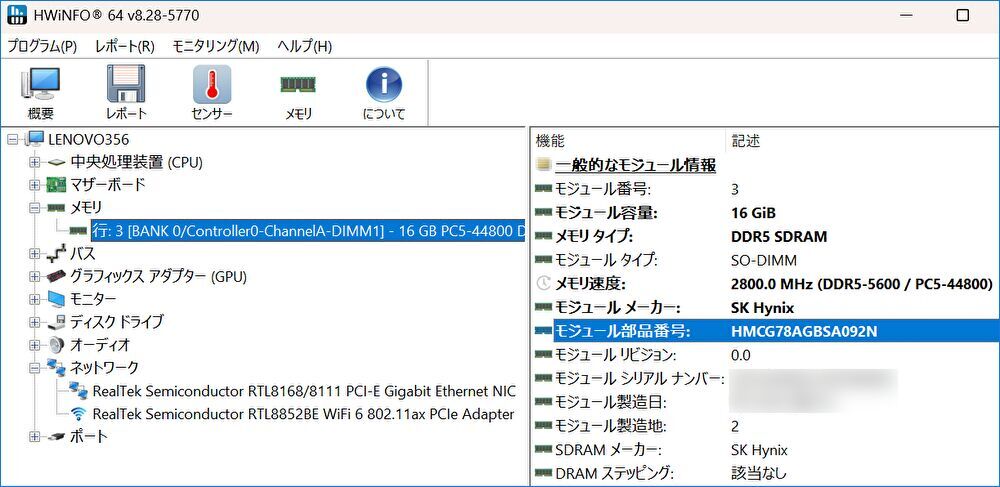Click the メモリ memory chip toolbar icon
Viewport: 1000px width, 487px height.
coord(298,93)
